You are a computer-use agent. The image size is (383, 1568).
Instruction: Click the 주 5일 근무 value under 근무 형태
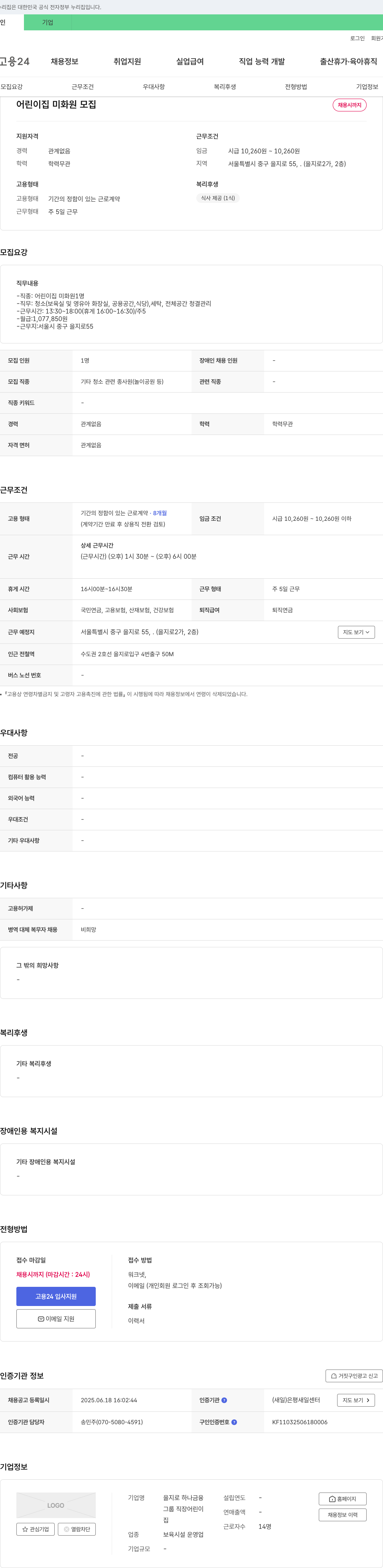[286, 589]
